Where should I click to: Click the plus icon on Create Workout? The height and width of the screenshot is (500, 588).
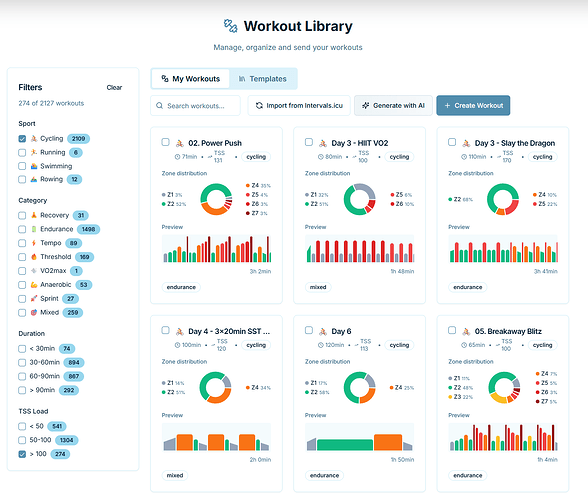(x=447, y=106)
